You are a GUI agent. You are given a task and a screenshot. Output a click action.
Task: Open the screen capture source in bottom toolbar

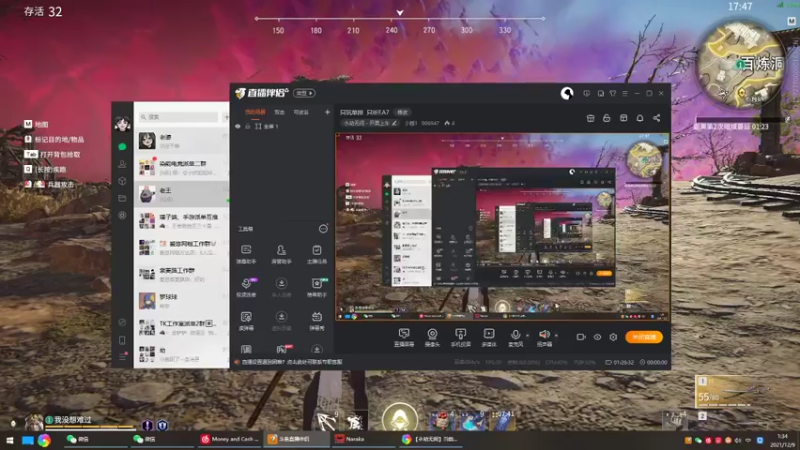pos(404,337)
